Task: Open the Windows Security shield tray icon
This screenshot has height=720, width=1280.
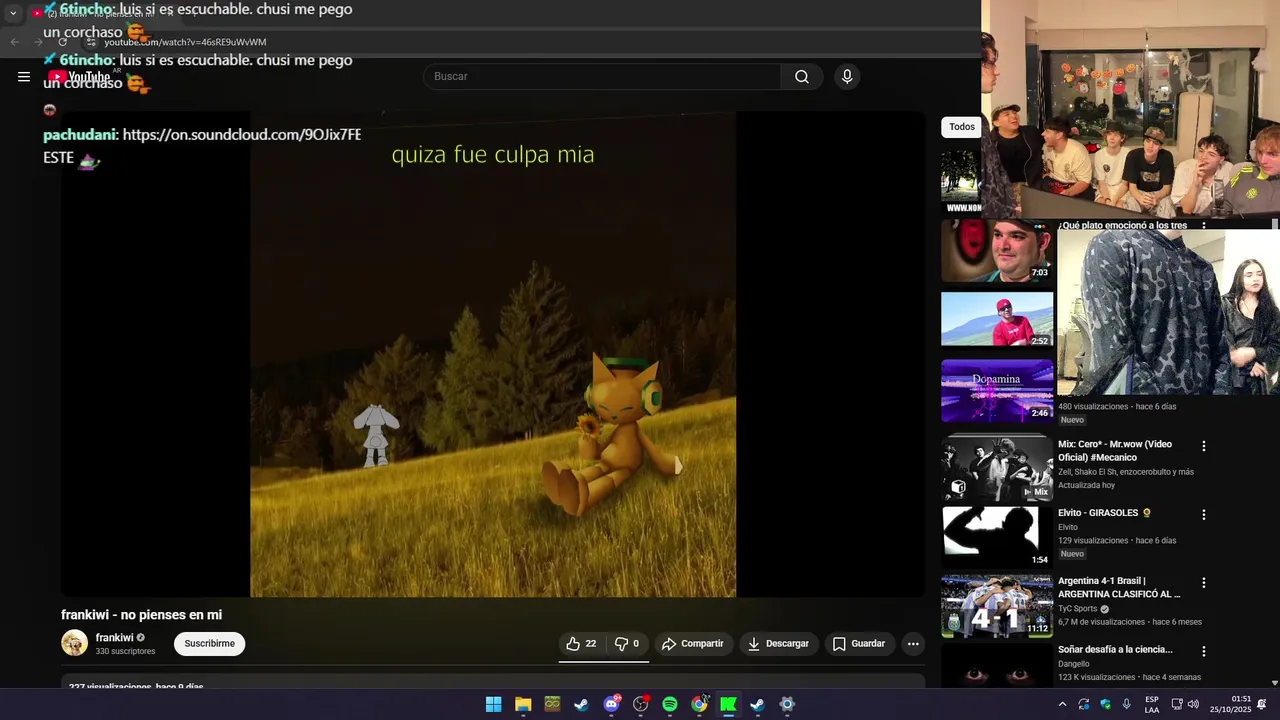Action: tap(1105, 704)
